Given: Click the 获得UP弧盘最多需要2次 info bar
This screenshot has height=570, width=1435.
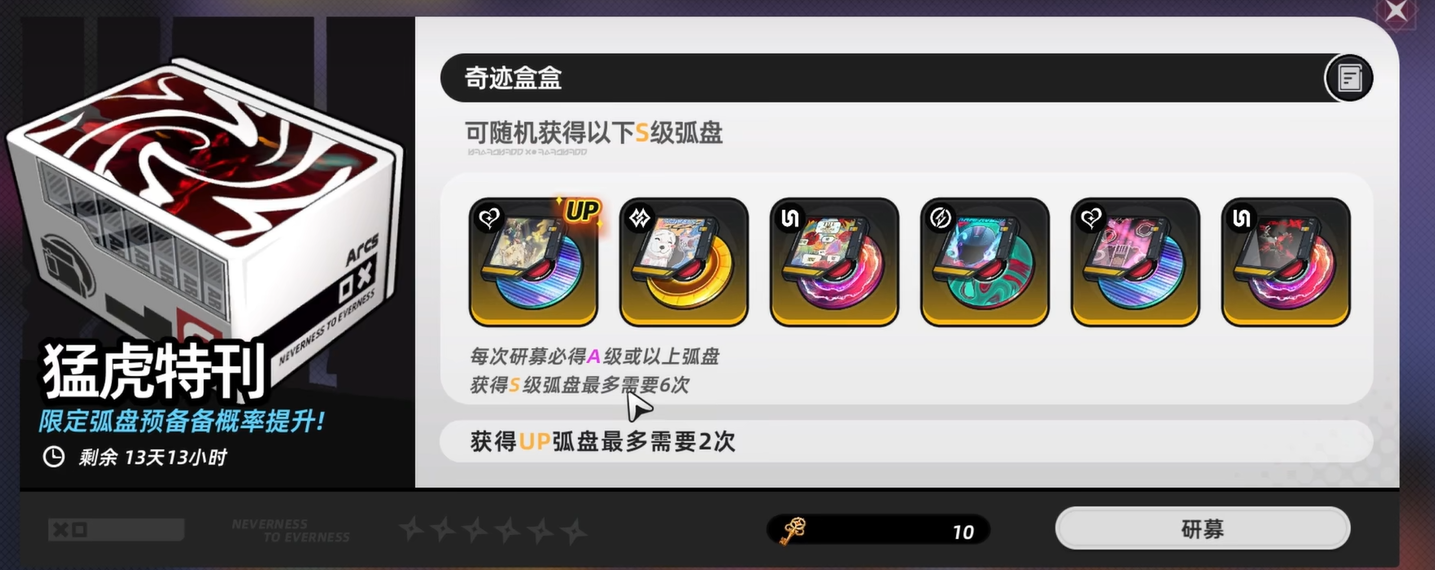Looking at the screenshot, I should pyautogui.click(x=906, y=441).
